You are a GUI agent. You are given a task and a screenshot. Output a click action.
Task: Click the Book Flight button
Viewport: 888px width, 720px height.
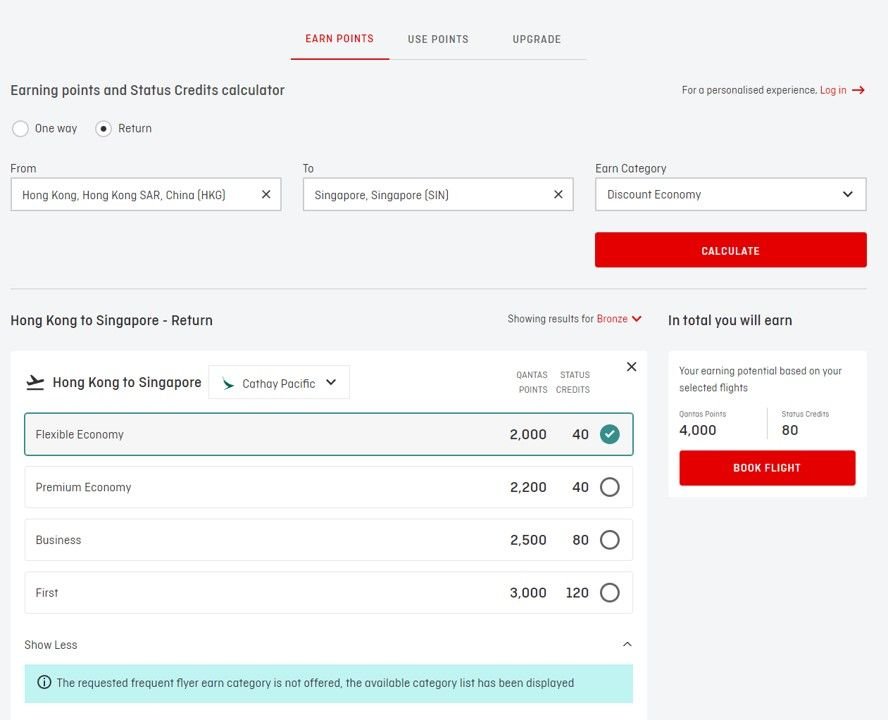767,467
